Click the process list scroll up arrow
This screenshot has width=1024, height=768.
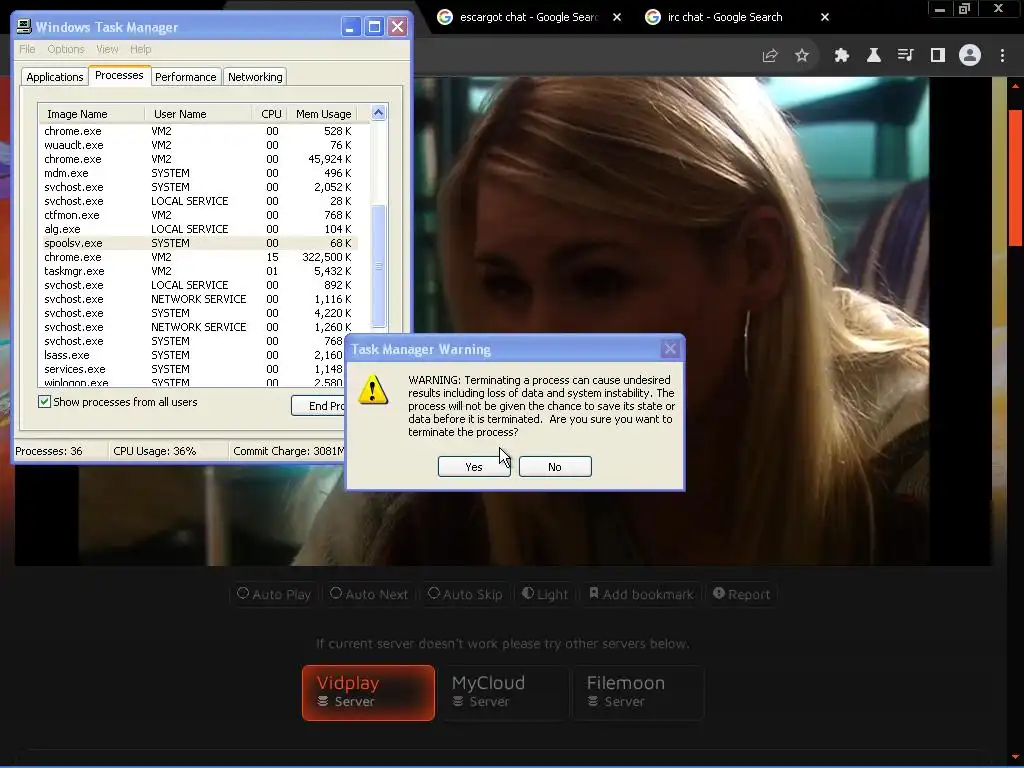point(379,113)
